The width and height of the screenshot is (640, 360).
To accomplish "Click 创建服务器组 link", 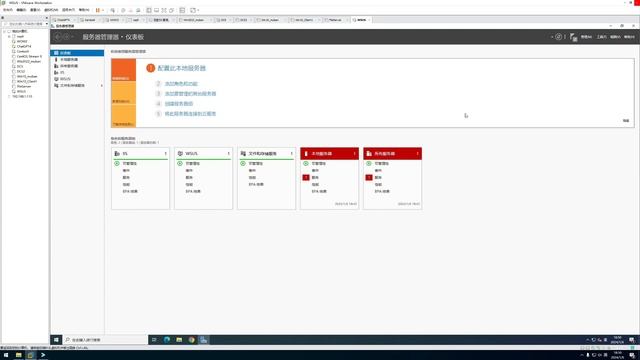I will [179, 104].
